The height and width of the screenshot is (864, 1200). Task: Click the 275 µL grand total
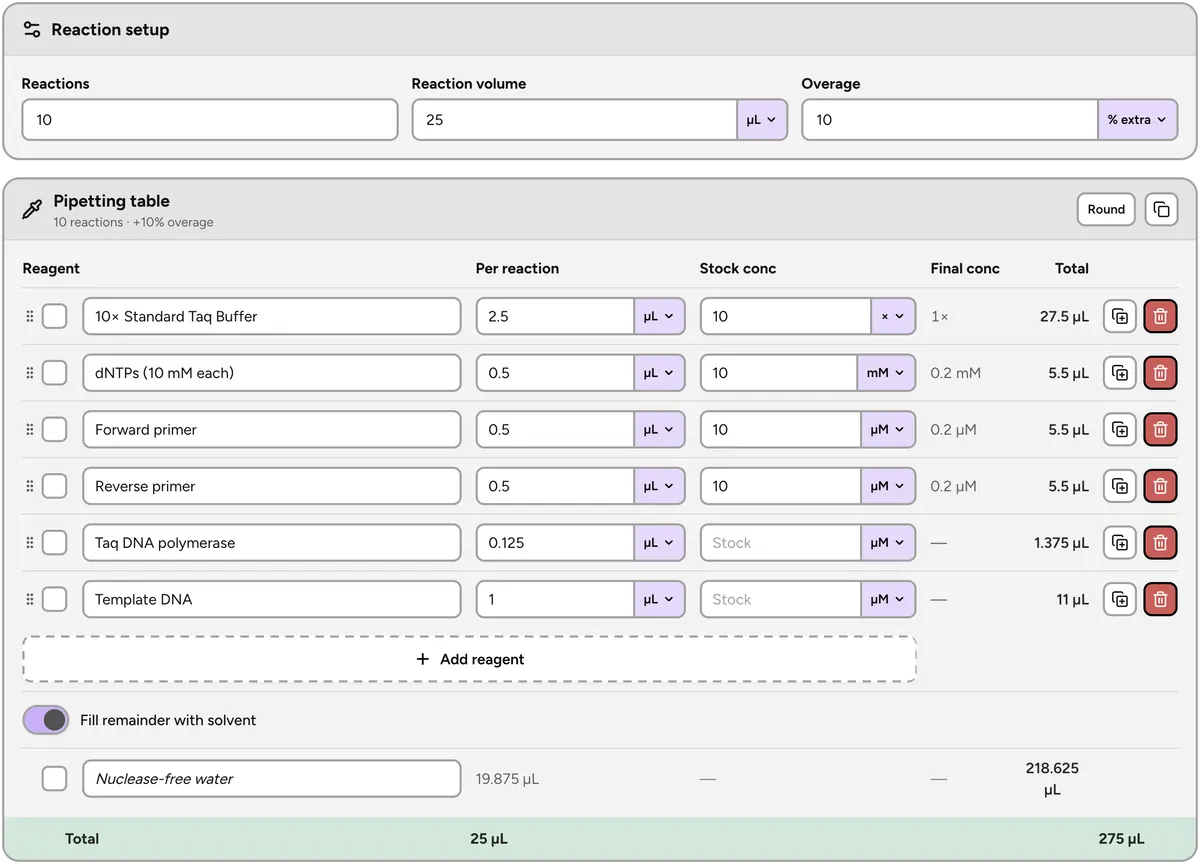click(x=1121, y=839)
